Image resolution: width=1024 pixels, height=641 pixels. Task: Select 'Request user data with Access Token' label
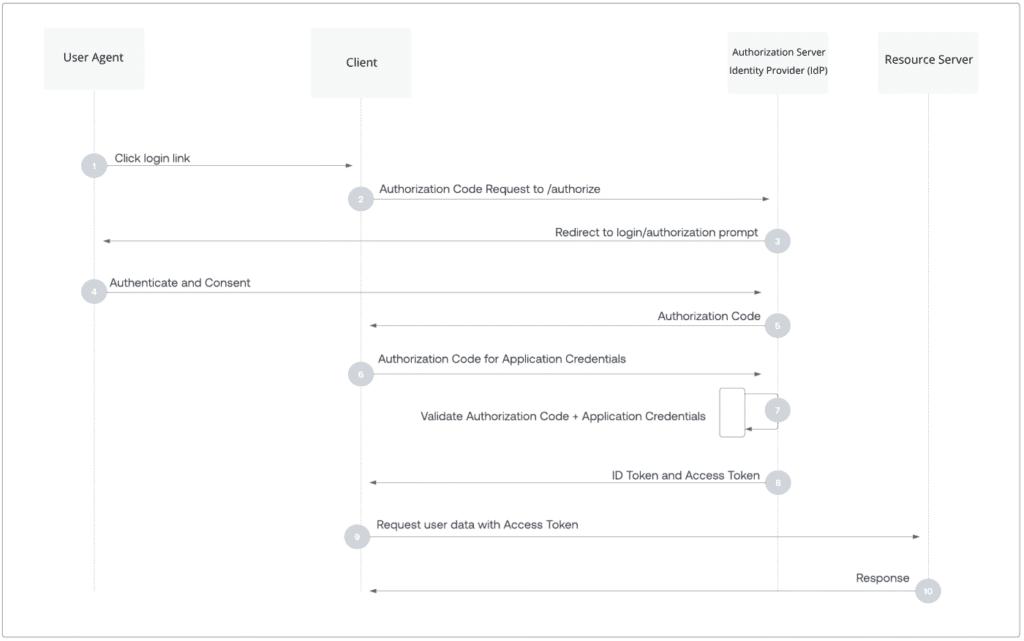(477, 525)
